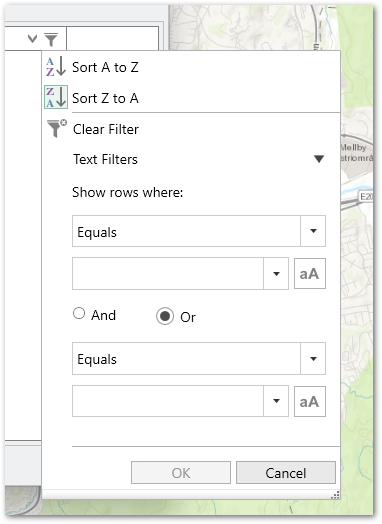The height and width of the screenshot is (524, 382).
Task: Click the Clear Filter funnel icon
Action: (56, 128)
